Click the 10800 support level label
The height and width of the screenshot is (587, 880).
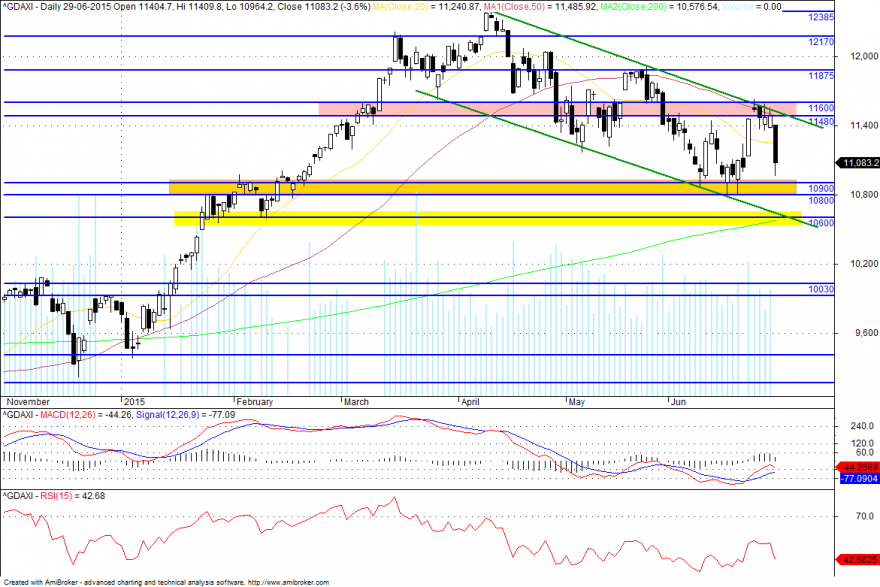[821, 200]
